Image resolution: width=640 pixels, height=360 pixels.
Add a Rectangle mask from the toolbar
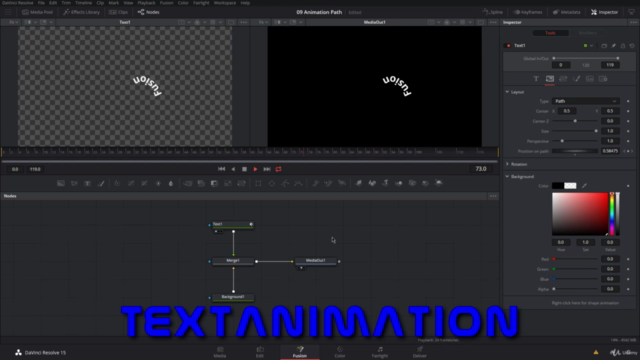[258, 183]
